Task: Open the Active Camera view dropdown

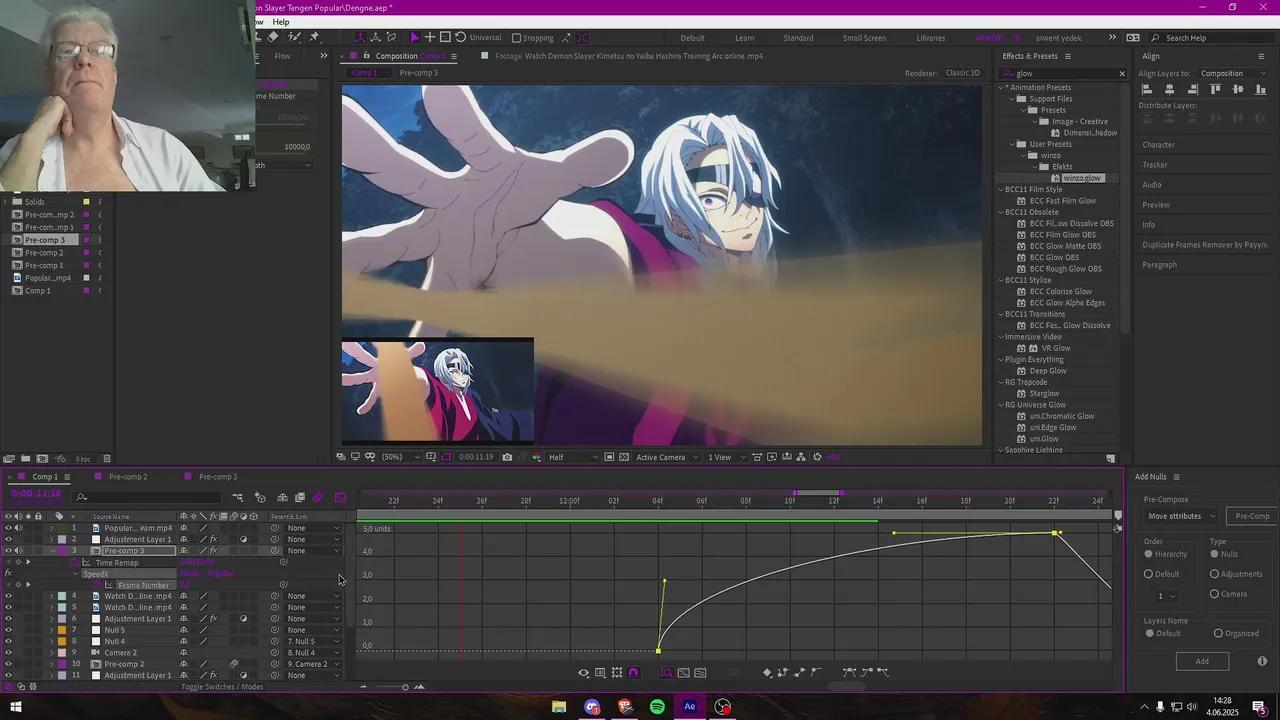Action: [666, 457]
